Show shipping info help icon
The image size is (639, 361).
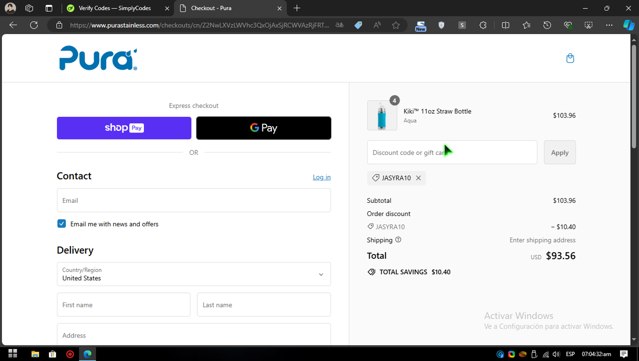[x=398, y=240]
